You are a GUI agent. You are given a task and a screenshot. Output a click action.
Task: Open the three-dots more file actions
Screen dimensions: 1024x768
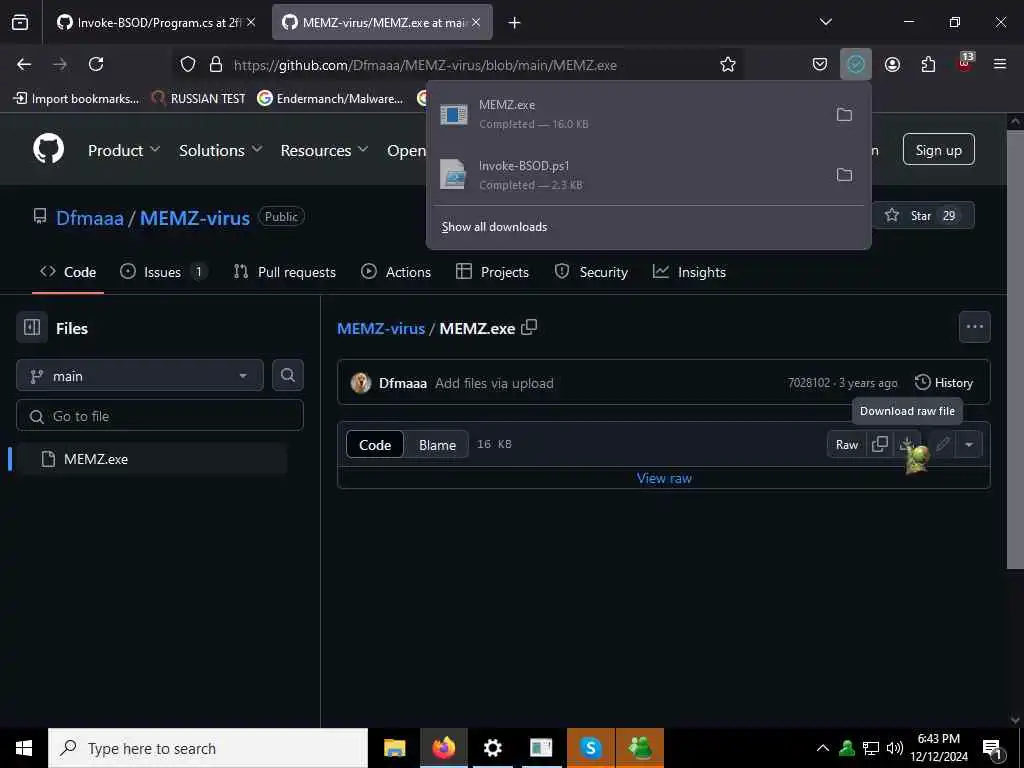(x=974, y=327)
